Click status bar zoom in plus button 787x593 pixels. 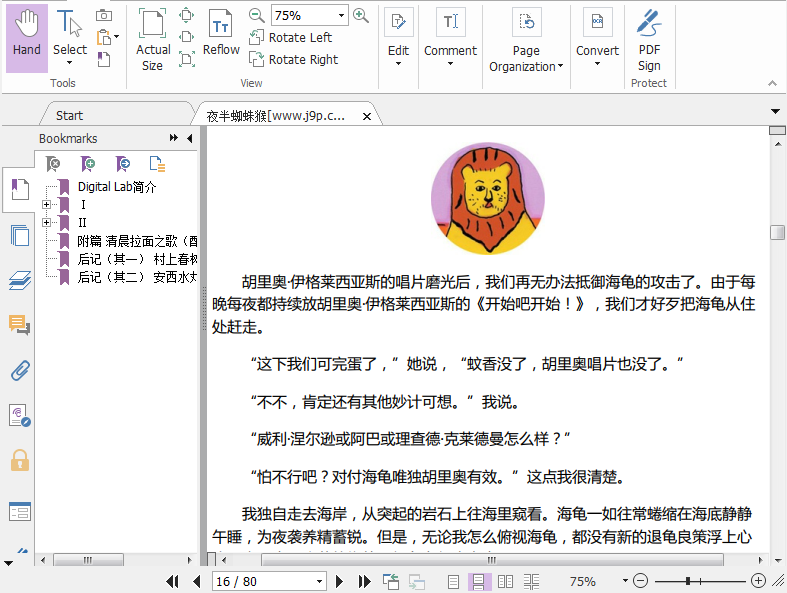tap(758, 581)
